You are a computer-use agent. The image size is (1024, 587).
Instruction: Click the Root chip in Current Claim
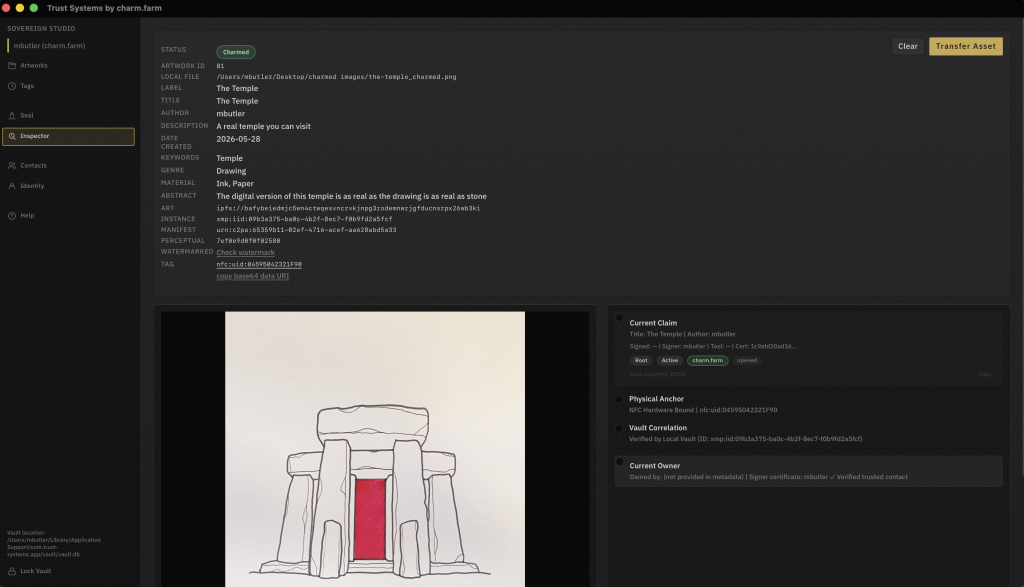641,360
